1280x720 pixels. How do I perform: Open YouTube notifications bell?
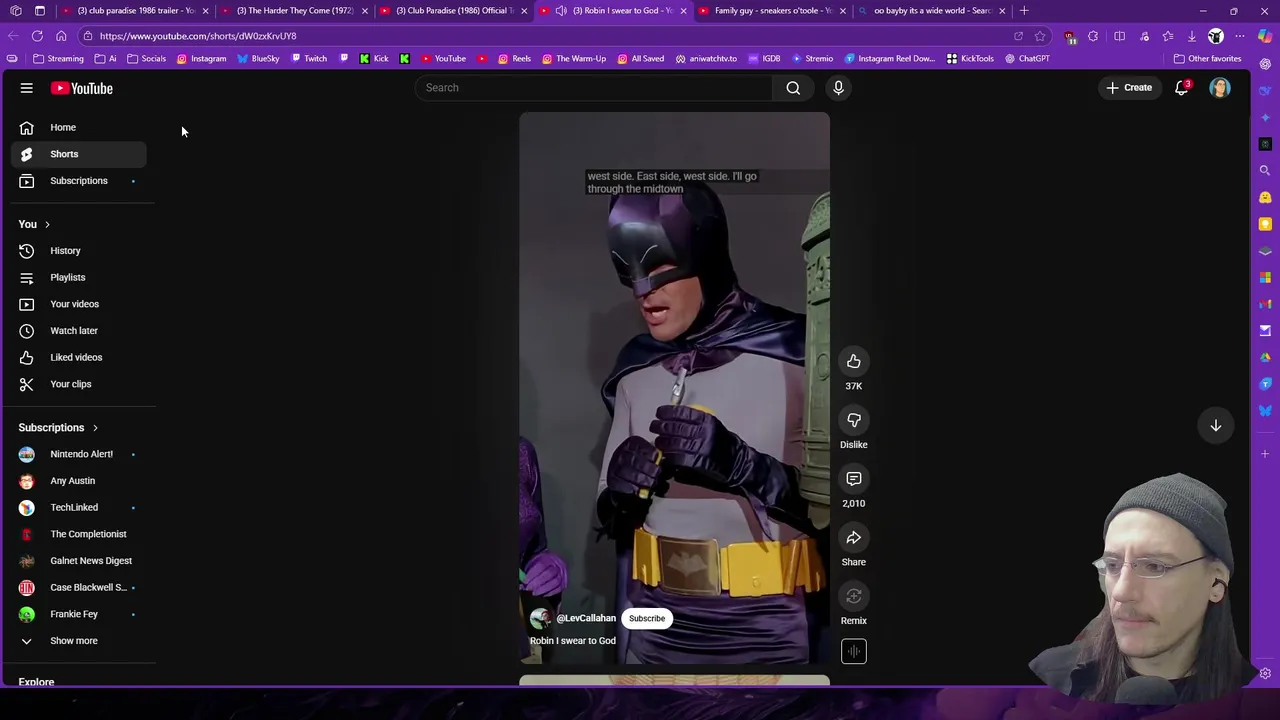click(x=1182, y=88)
